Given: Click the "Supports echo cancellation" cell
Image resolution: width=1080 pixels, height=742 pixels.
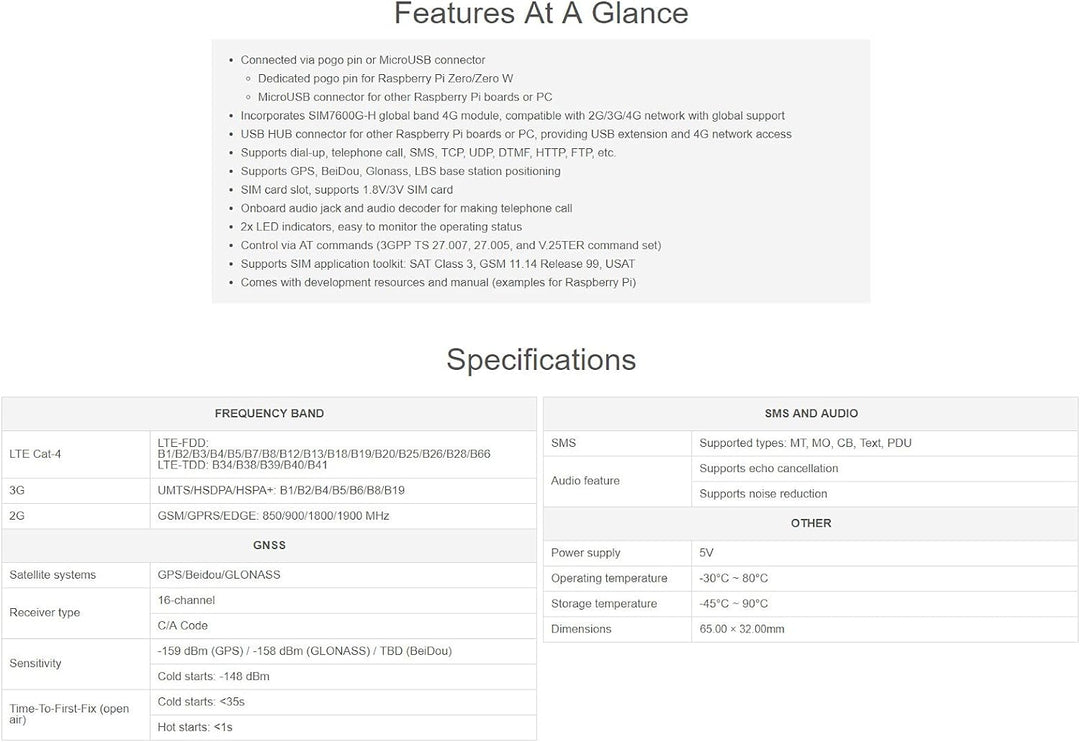Looking at the screenshot, I should [x=768, y=468].
